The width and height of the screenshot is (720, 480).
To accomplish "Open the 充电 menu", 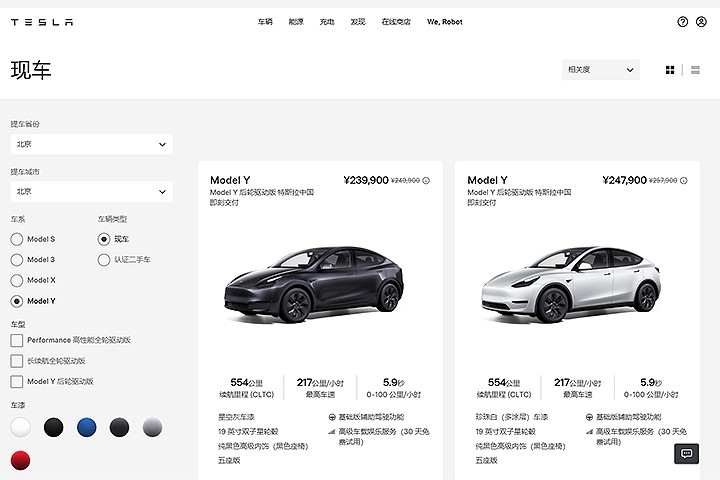I will click(327, 22).
